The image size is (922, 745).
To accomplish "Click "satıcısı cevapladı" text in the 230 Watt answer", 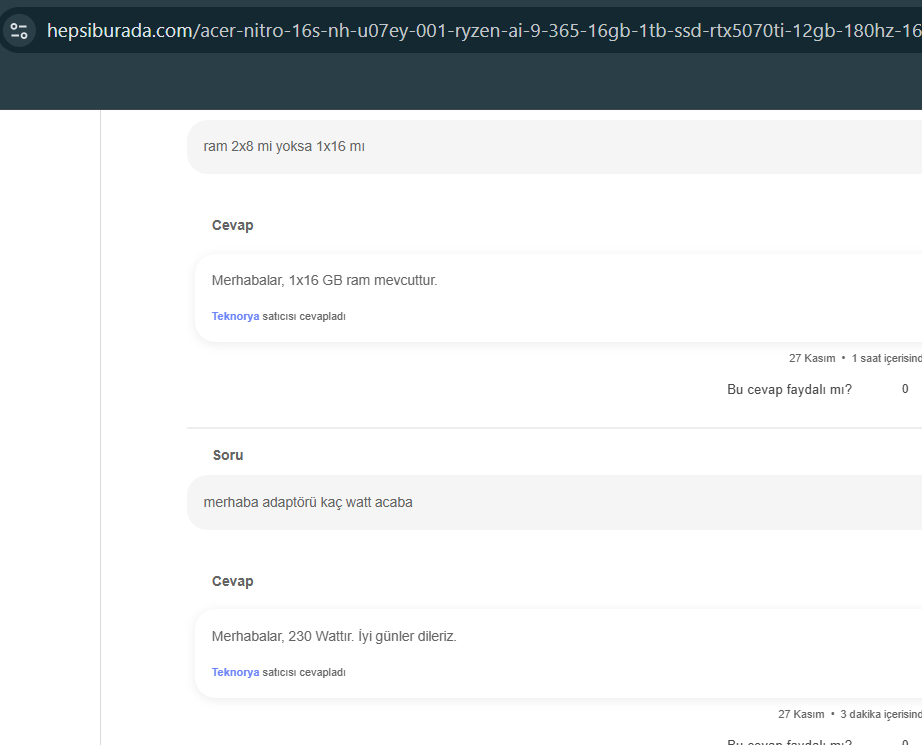I will pyautogui.click(x=304, y=672).
